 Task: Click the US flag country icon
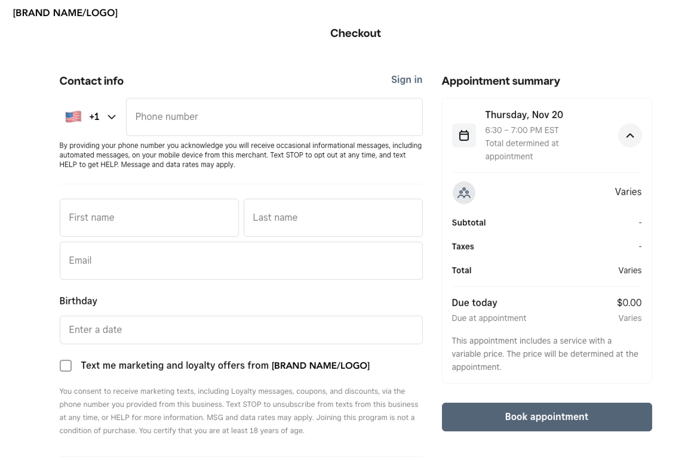click(x=73, y=117)
